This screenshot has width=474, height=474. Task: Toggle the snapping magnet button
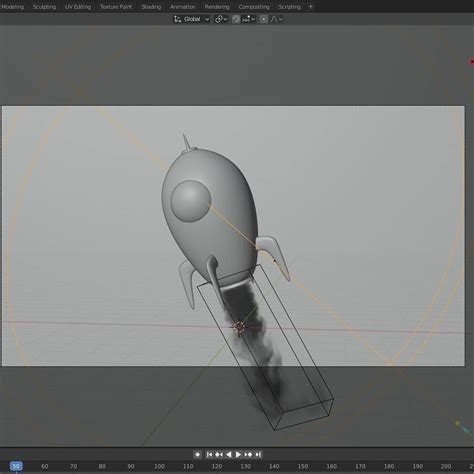(236, 19)
